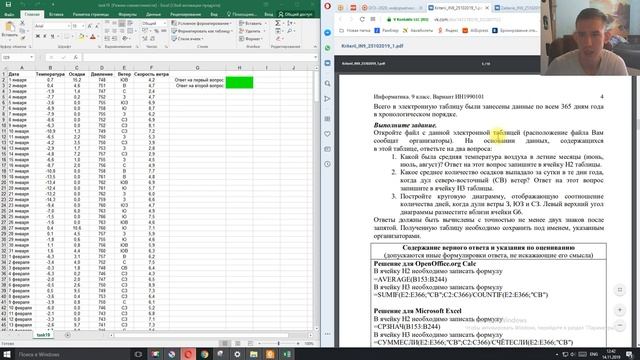Click the Opera address bar
640x360 pixels.
coord(461,19)
